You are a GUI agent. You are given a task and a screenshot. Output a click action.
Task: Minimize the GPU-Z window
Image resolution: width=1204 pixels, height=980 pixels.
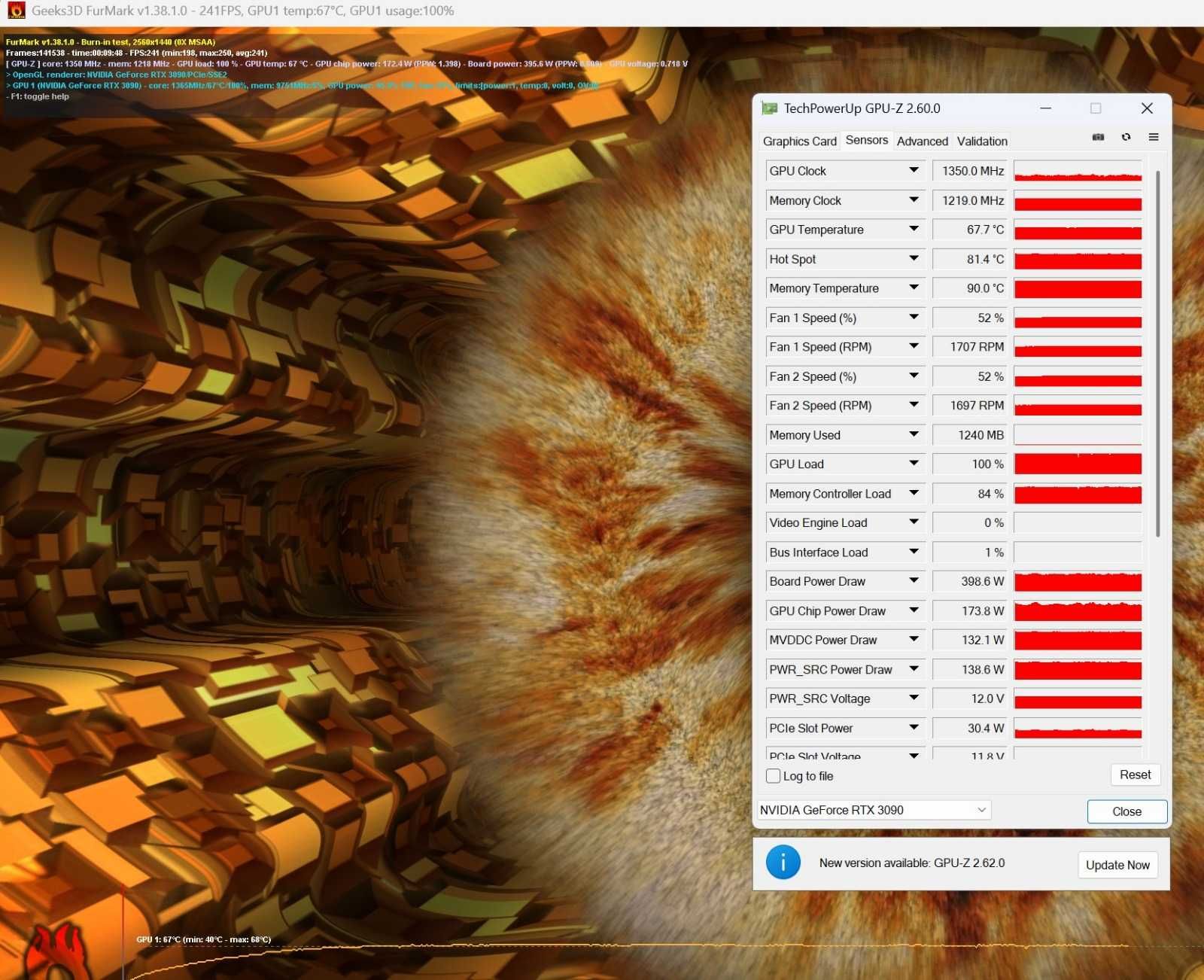click(x=1046, y=108)
